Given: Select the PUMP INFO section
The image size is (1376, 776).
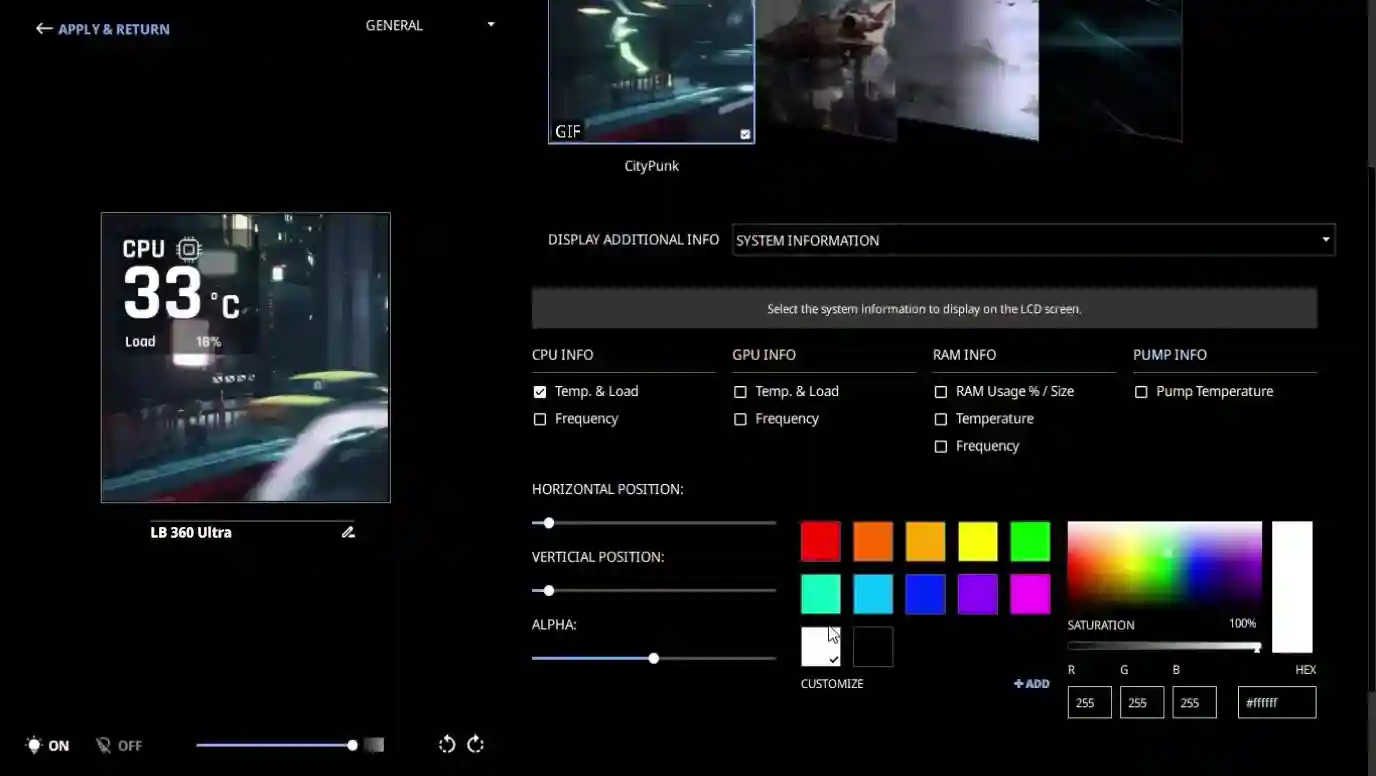Looking at the screenshot, I should [x=1169, y=354].
